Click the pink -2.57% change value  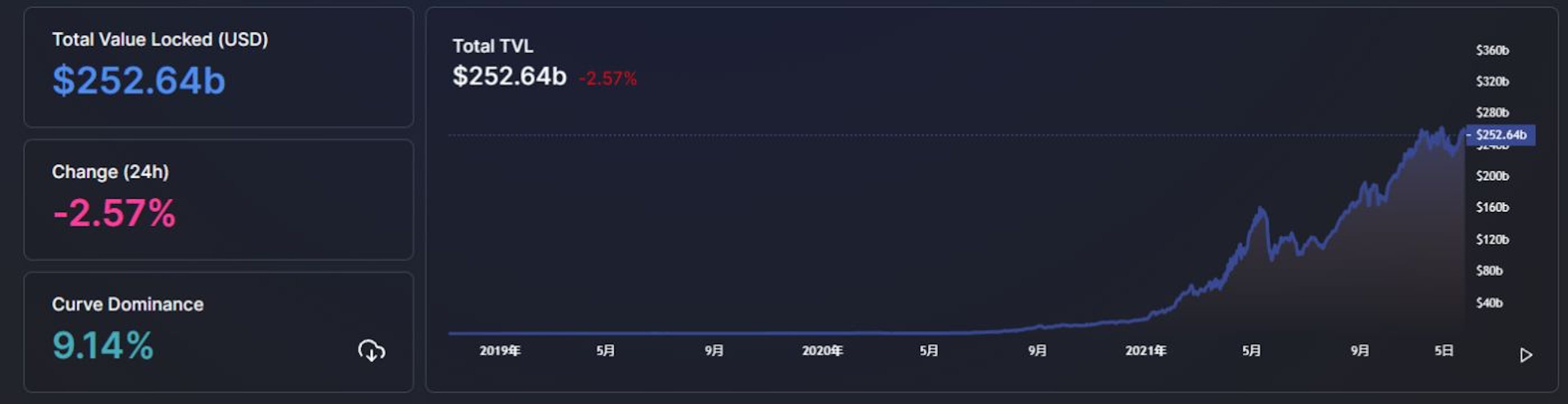(x=114, y=213)
